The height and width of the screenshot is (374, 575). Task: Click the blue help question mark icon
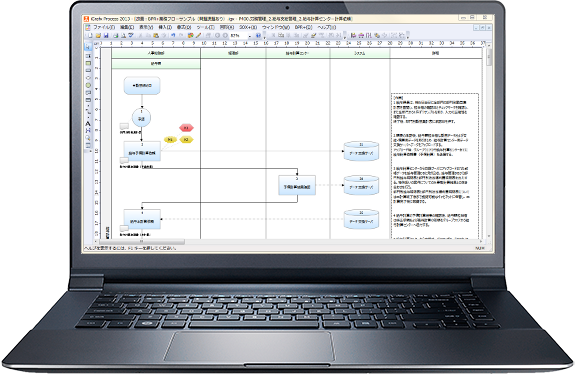click(x=258, y=35)
